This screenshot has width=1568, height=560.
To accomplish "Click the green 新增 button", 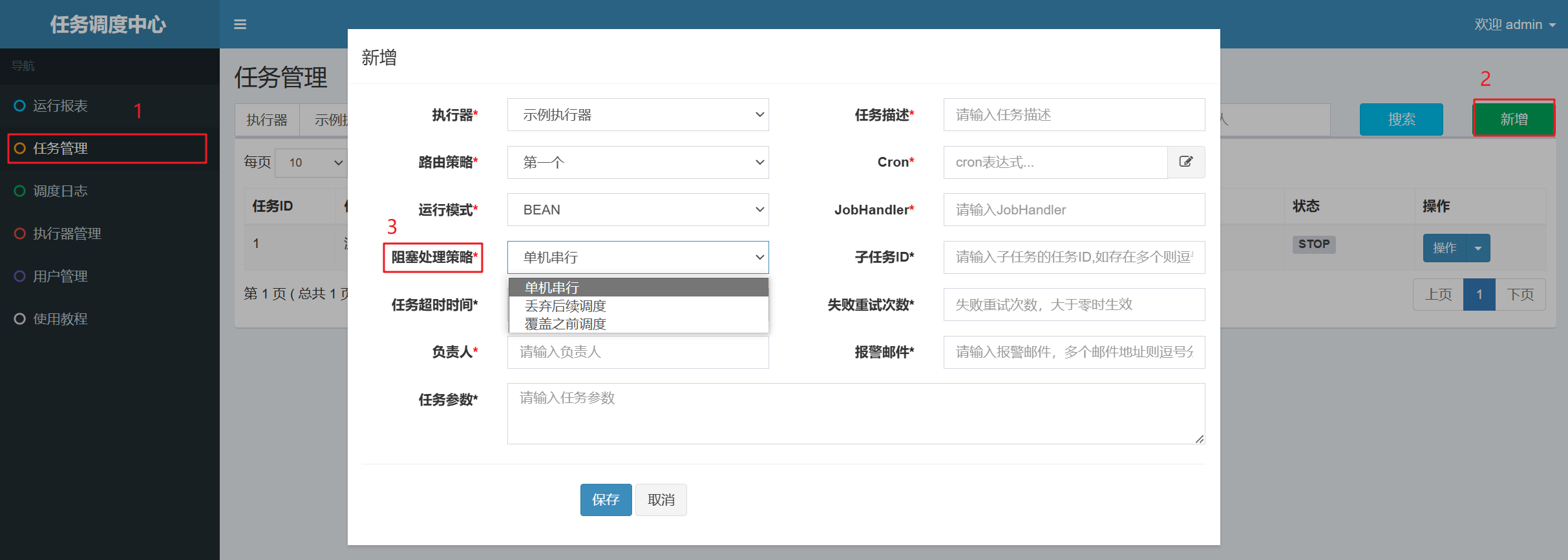I will pyautogui.click(x=1514, y=119).
